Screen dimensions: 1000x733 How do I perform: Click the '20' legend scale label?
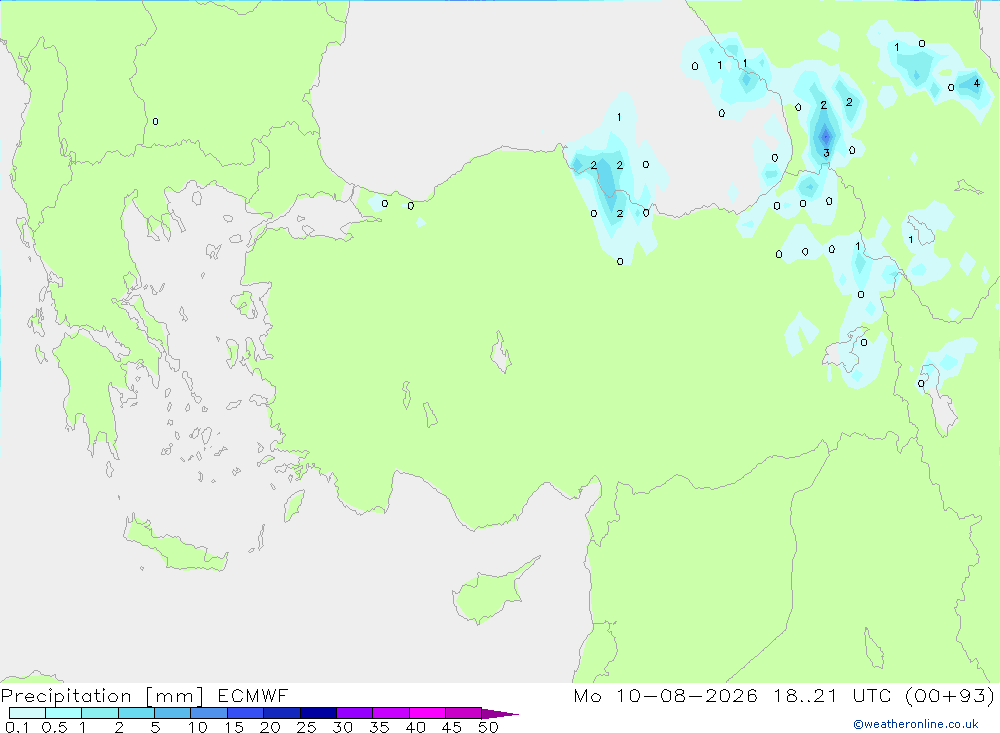coord(270,727)
